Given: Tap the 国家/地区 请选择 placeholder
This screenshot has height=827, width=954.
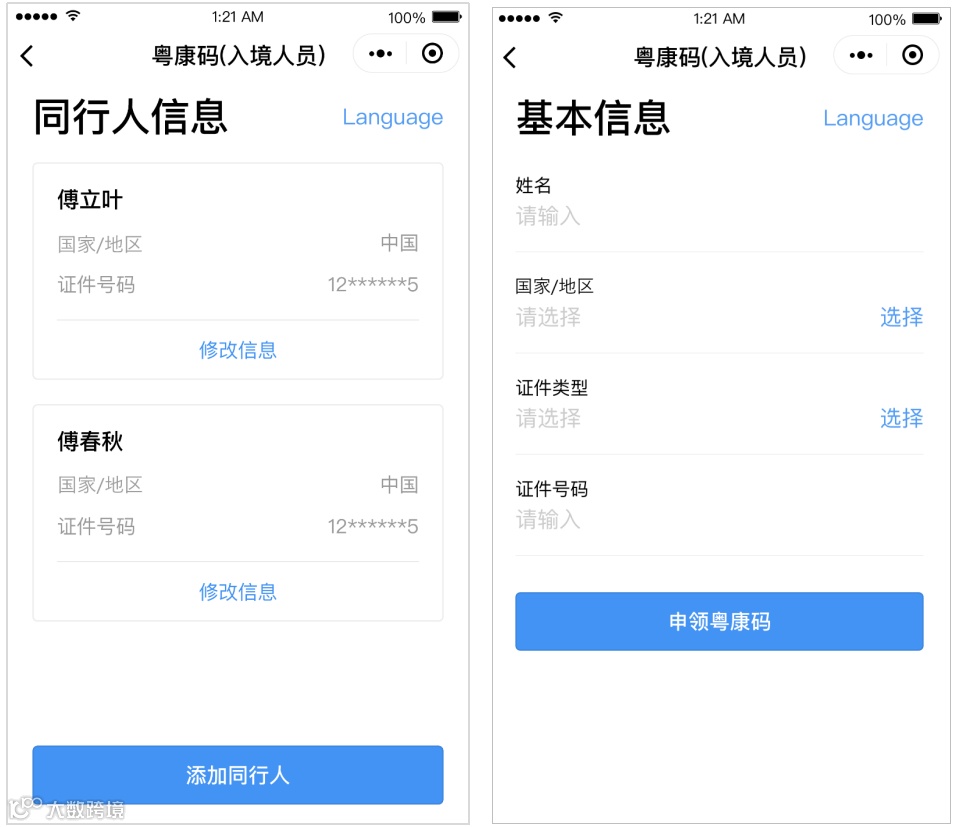Looking at the screenshot, I should (x=548, y=317).
